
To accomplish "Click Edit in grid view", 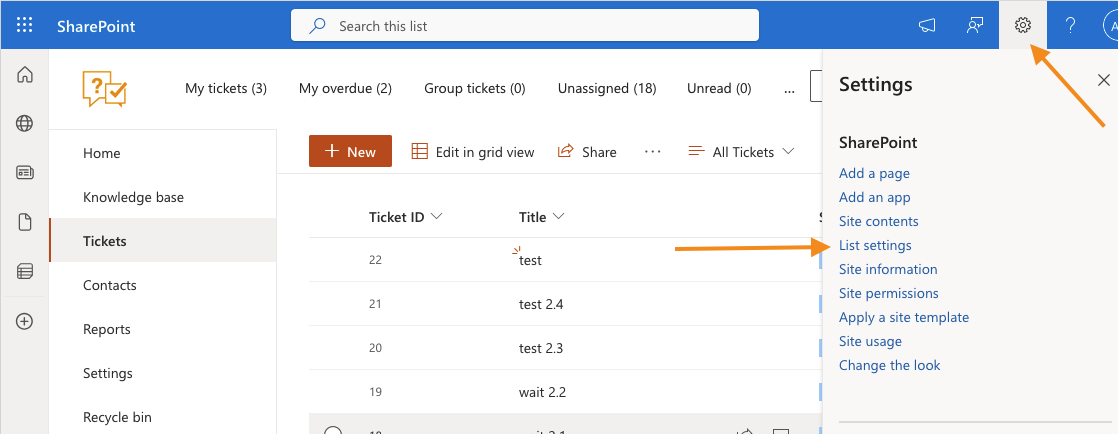I will [473, 152].
